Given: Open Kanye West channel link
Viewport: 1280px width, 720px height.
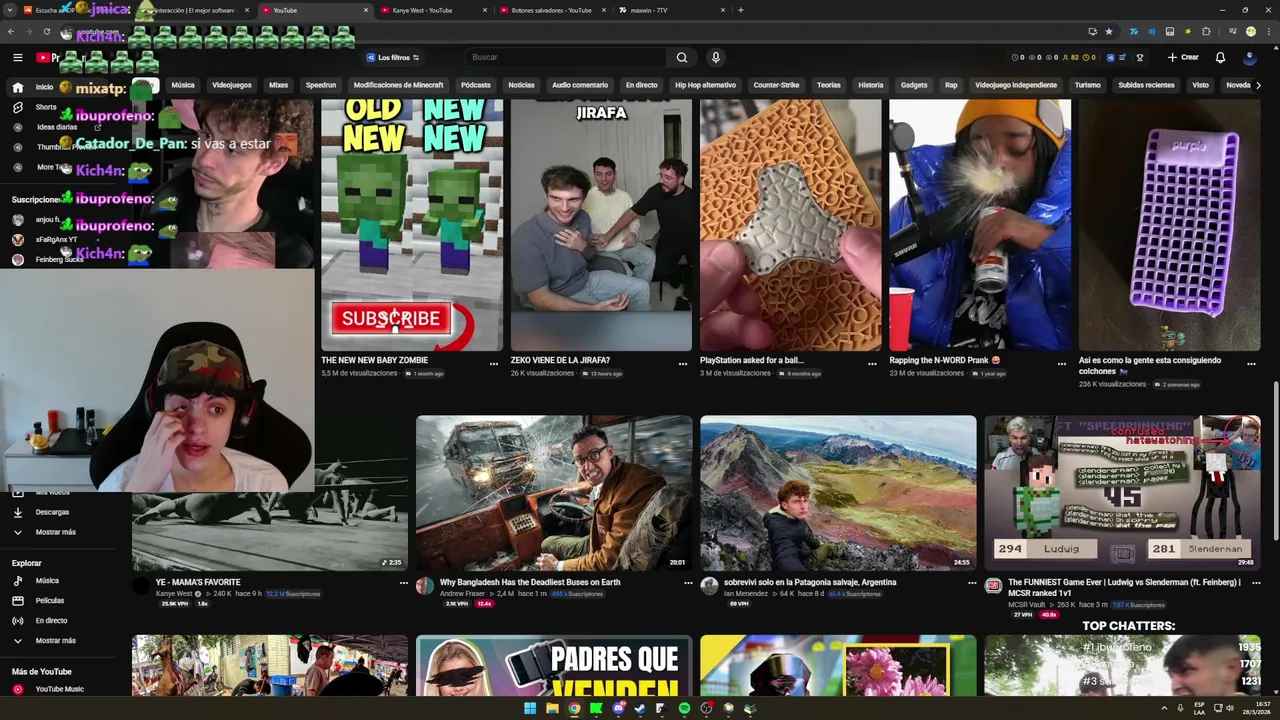Looking at the screenshot, I should coord(174,594).
